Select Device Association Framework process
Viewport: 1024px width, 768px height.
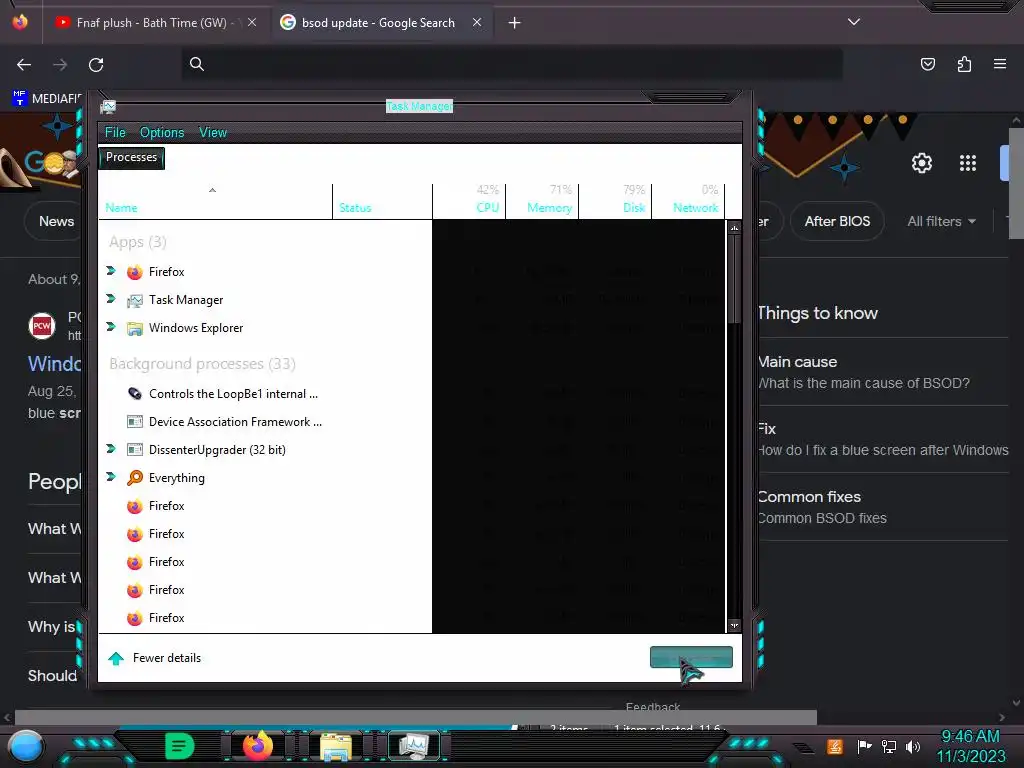tap(224, 422)
